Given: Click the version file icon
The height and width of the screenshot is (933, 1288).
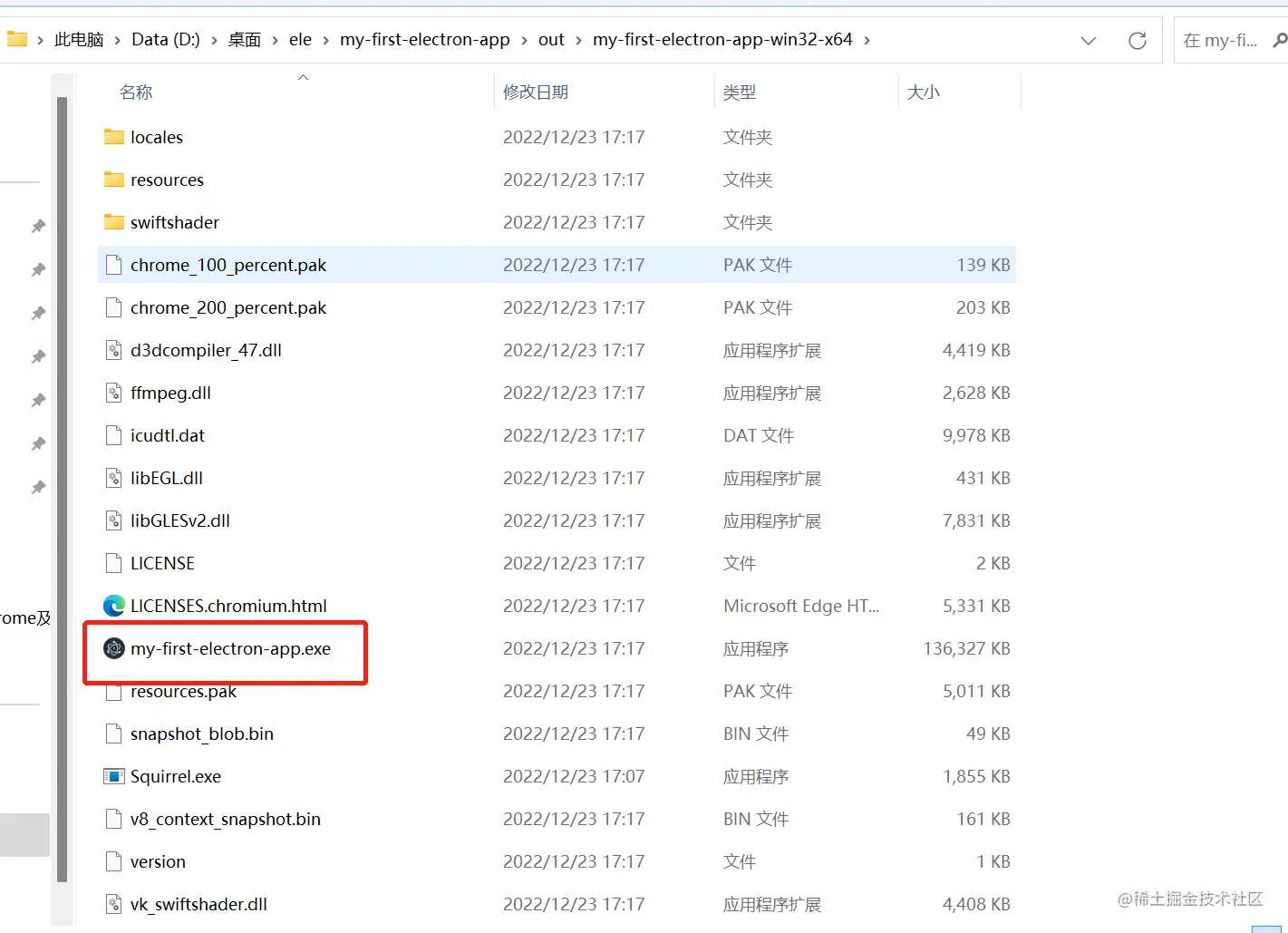Looking at the screenshot, I should (113, 861).
